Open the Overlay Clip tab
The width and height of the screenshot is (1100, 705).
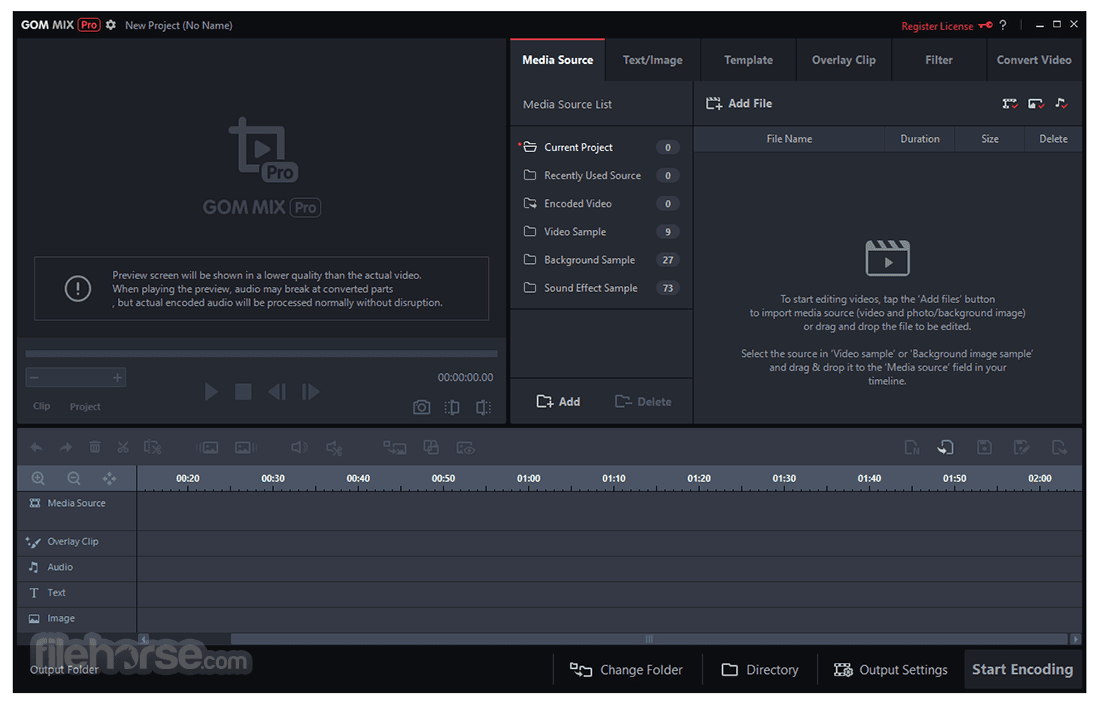[x=844, y=60]
